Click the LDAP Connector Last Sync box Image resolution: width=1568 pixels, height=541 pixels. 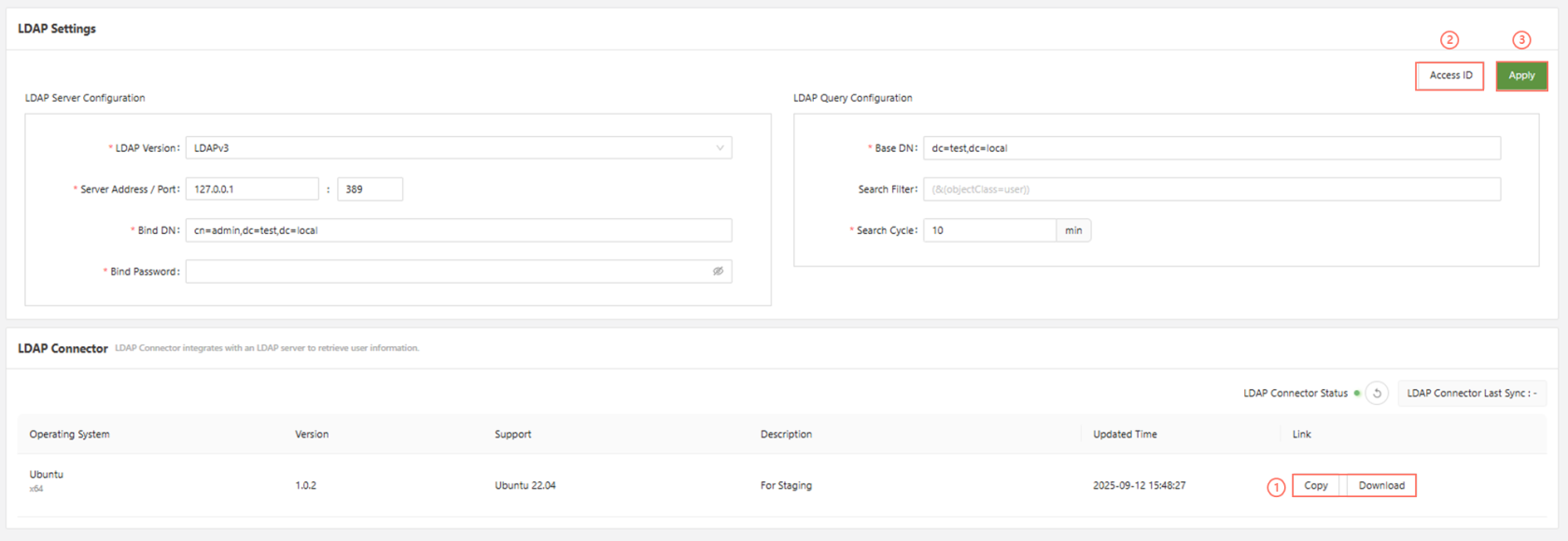click(1471, 394)
